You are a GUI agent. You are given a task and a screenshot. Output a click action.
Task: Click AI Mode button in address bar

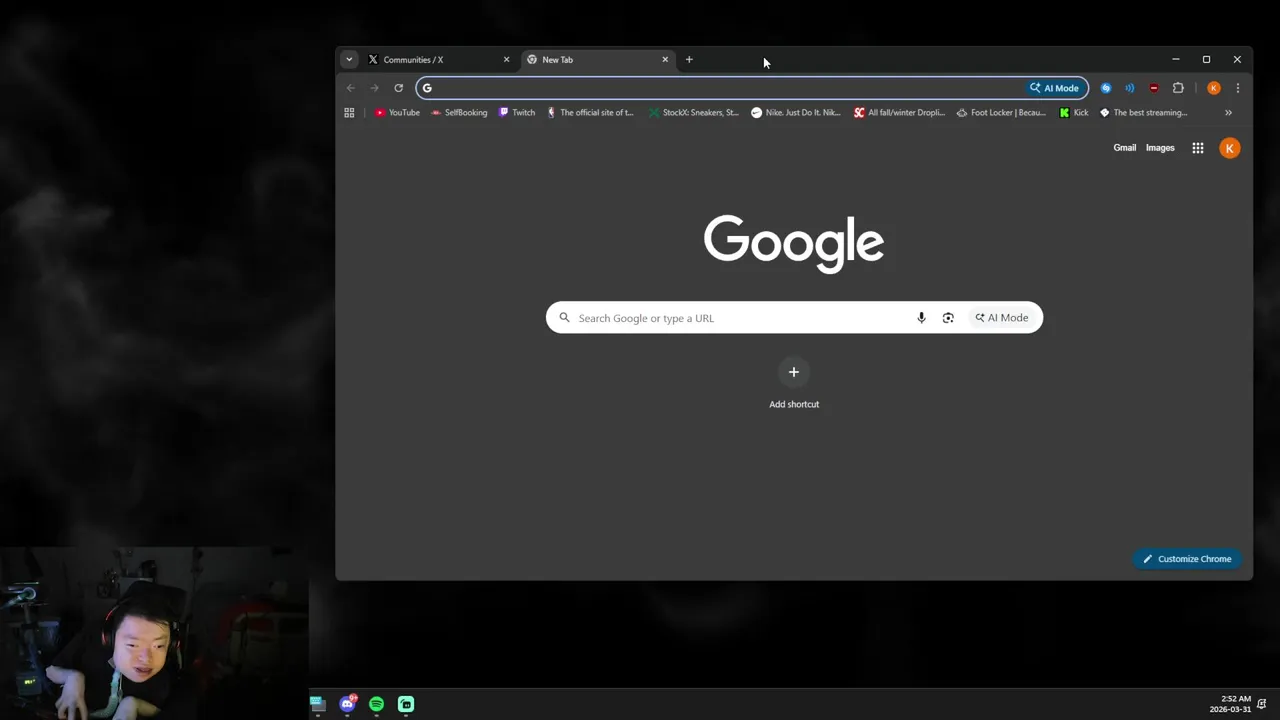(x=1055, y=88)
